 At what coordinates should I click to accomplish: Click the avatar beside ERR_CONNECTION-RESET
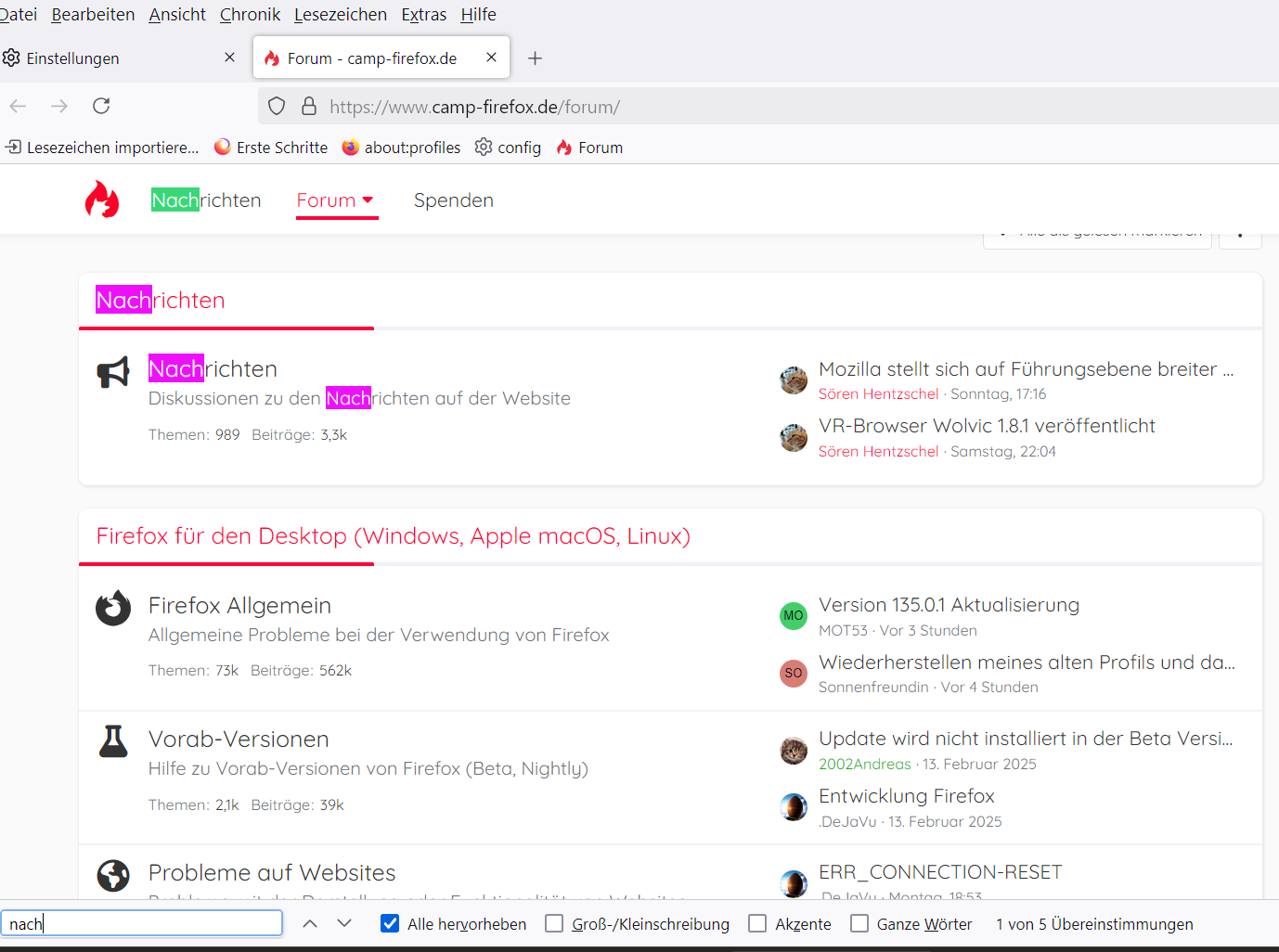coord(794,883)
